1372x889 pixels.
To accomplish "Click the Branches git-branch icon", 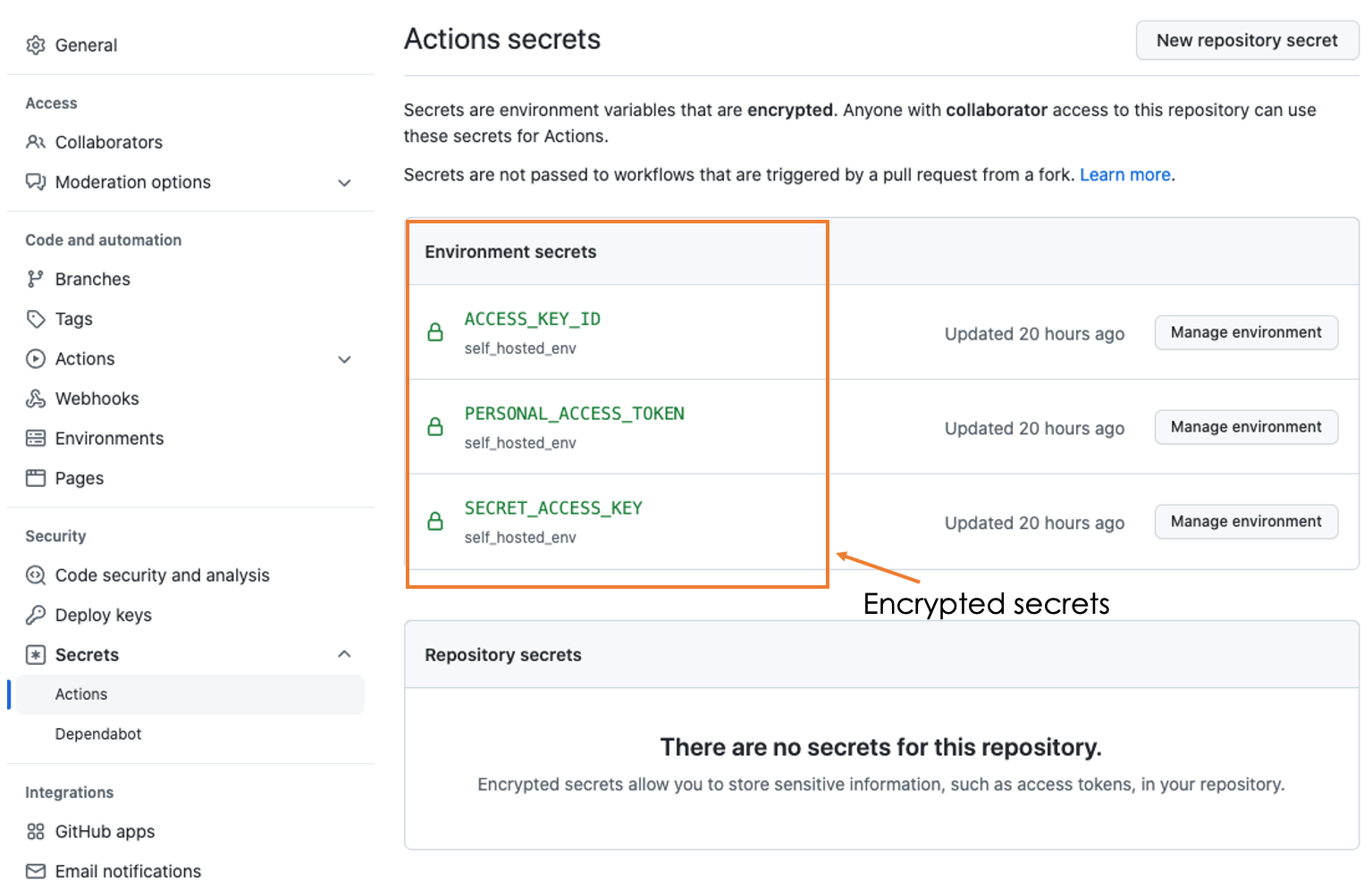I will pos(36,280).
